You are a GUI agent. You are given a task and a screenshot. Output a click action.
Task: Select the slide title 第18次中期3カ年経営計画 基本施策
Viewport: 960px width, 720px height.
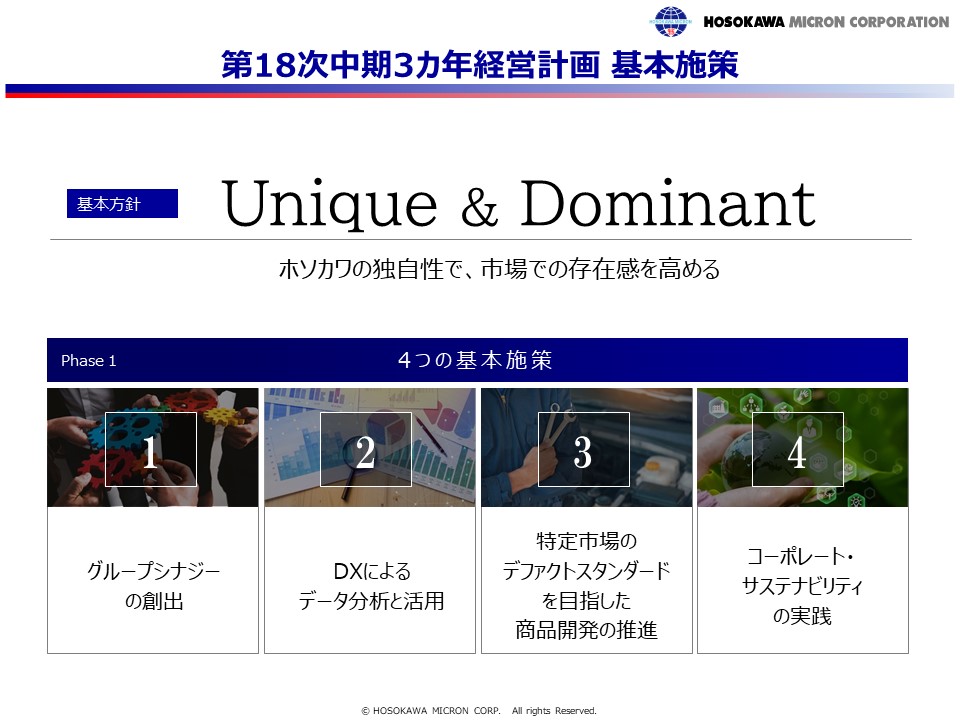point(479,65)
